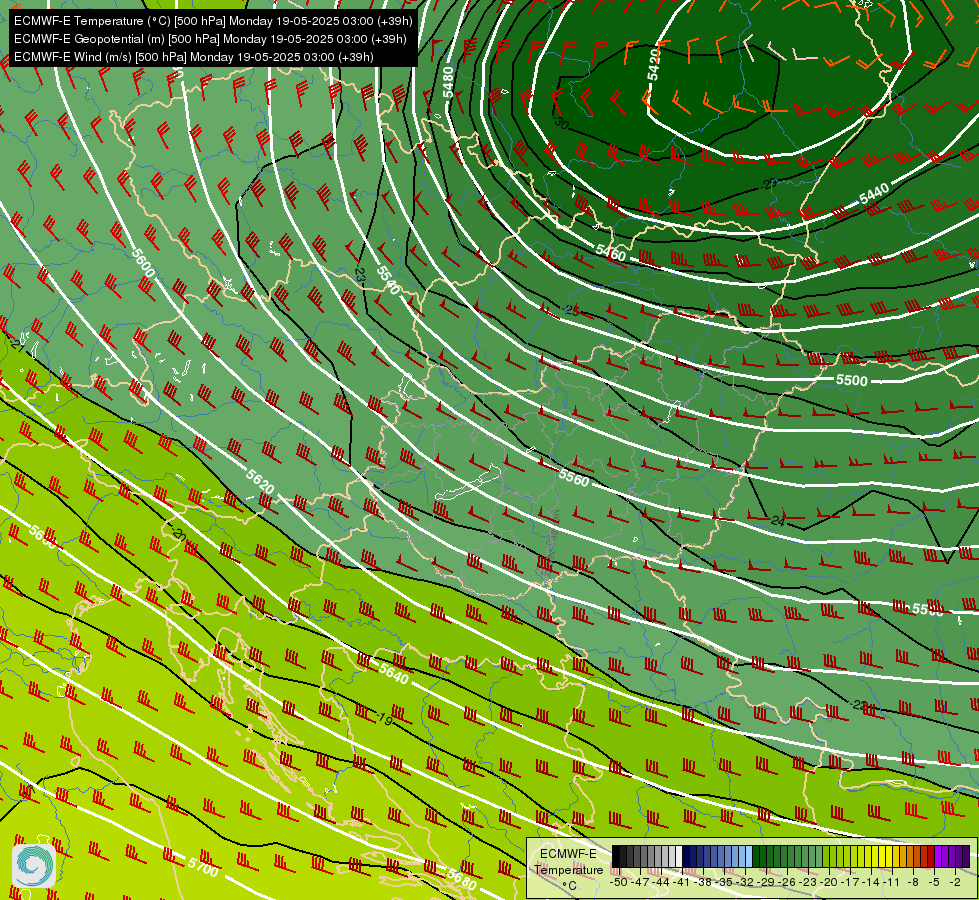Click the 5440 geopotential contour label

[874, 194]
